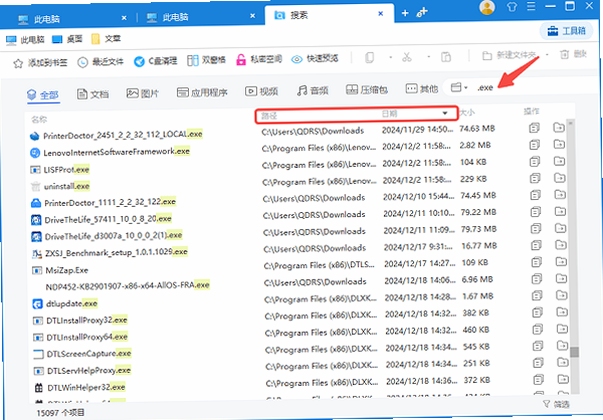Click the copy icon in toolbar

[369, 58]
